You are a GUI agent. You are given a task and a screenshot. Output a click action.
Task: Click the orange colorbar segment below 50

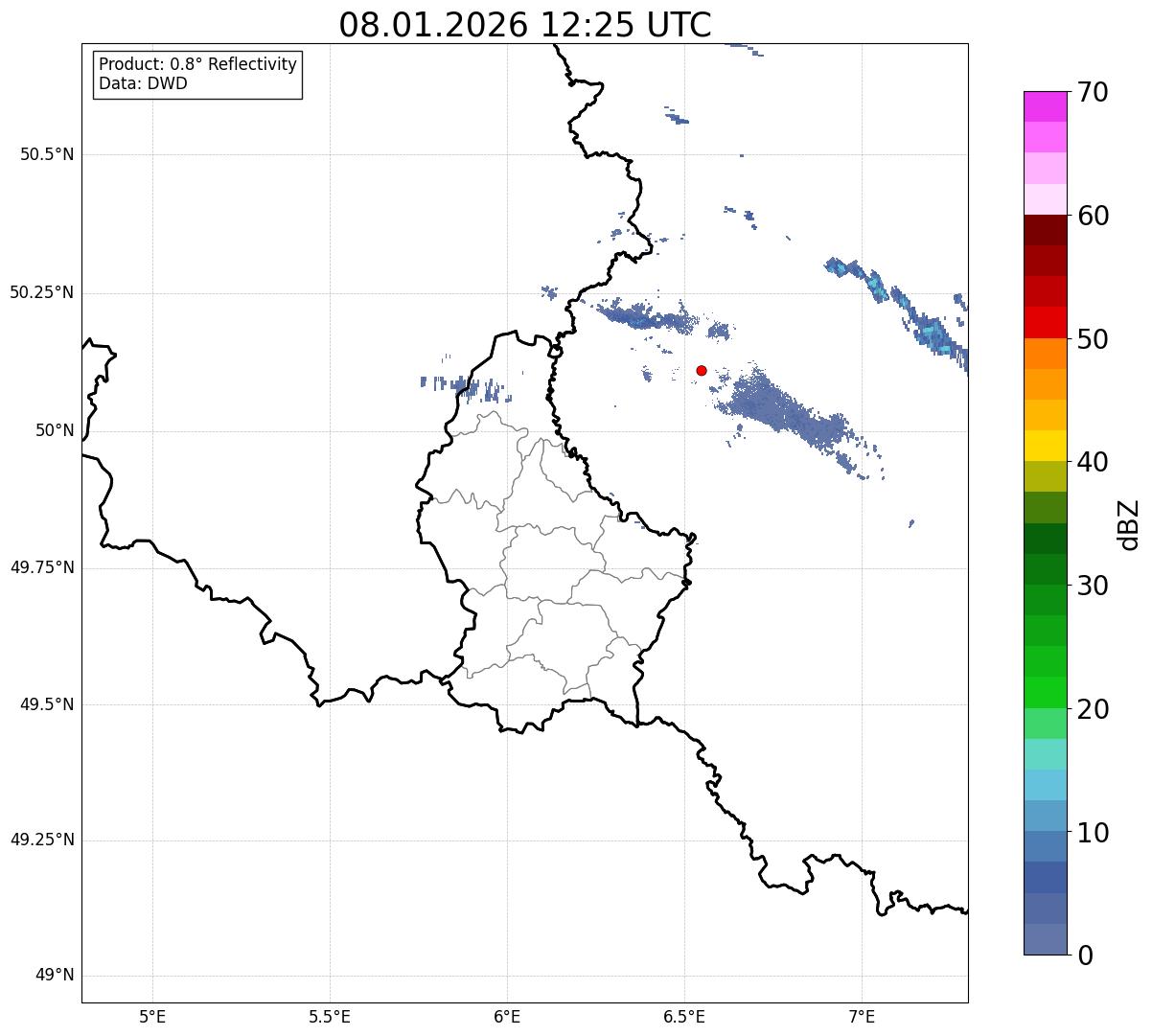pyautogui.click(x=1045, y=354)
